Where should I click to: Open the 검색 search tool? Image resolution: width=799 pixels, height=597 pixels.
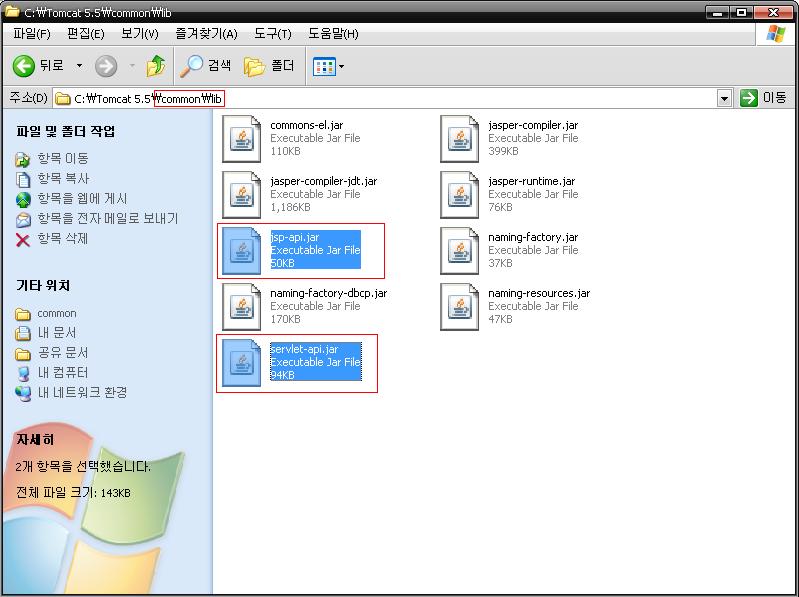pyautogui.click(x=205, y=66)
